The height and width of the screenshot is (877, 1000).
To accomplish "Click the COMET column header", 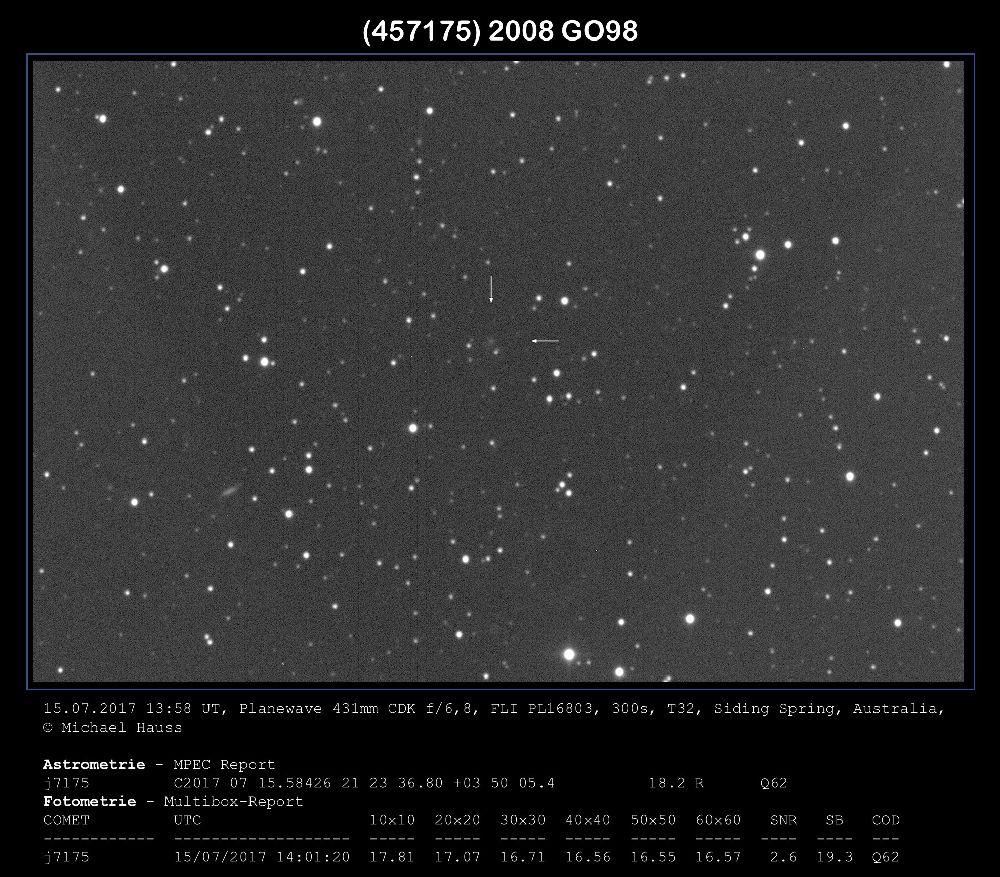I will tap(66, 820).
